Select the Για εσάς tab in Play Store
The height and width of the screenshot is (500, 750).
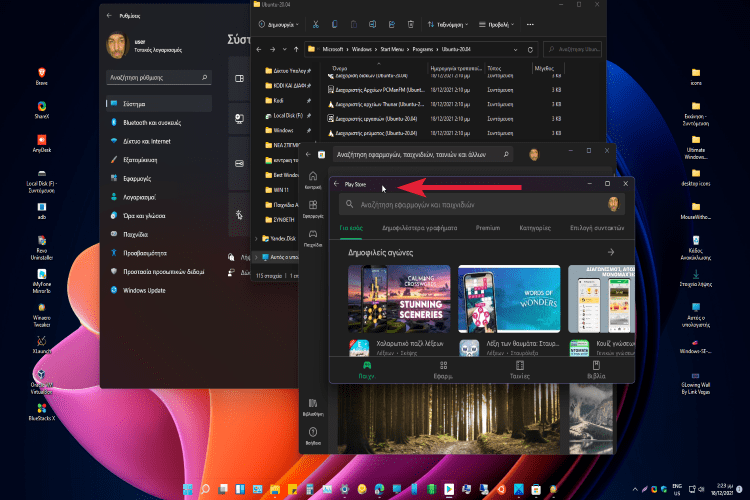tap(351, 228)
